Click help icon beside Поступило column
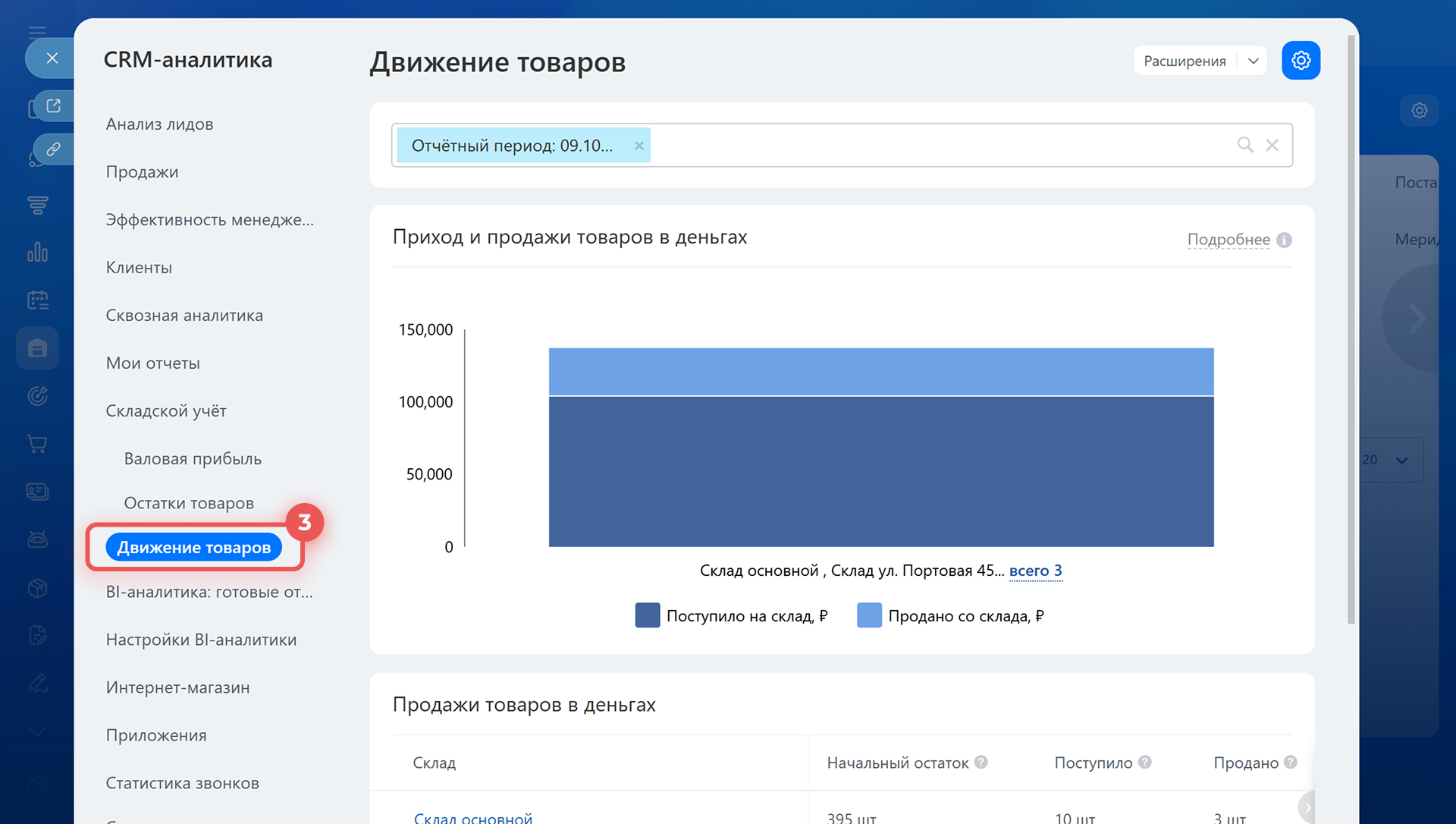Image resolution: width=1456 pixels, height=824 pixels. (1144, 762)
